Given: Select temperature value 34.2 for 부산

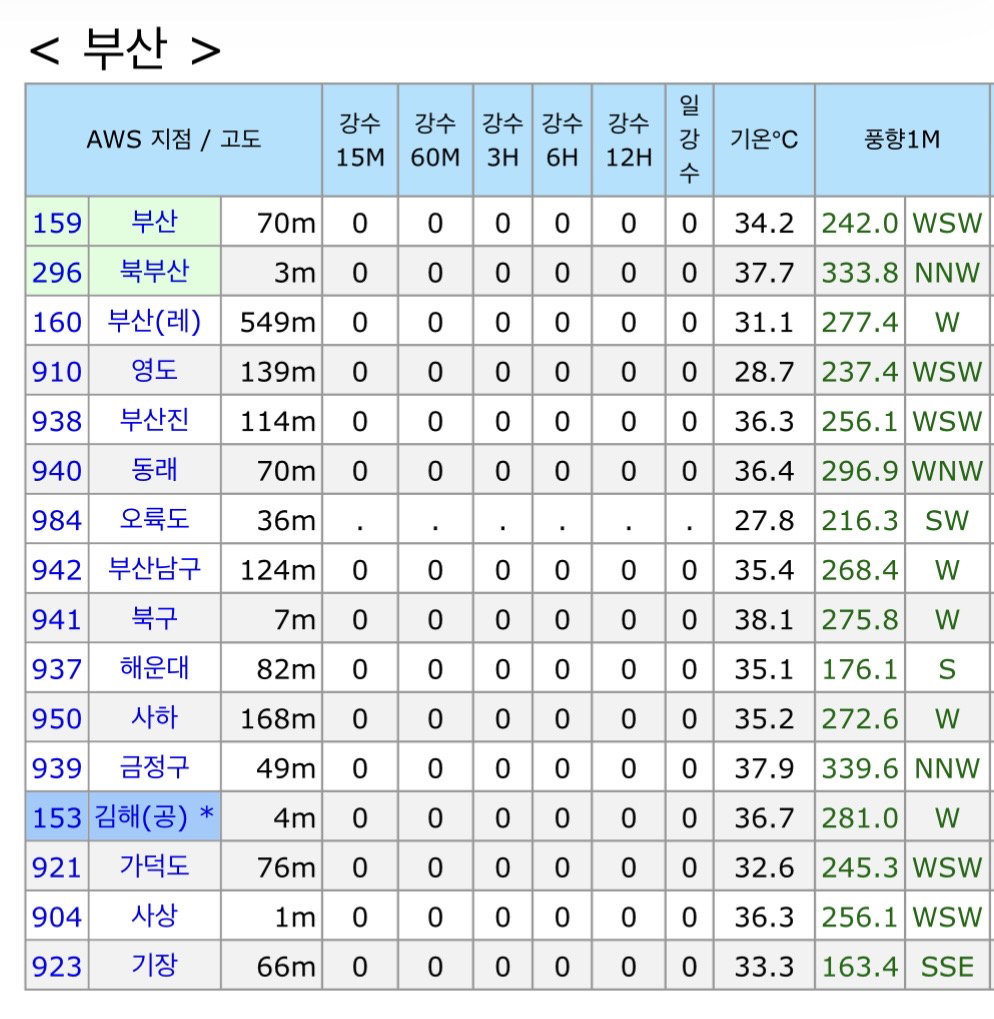Looking at the screenshot, I should 764,223.
